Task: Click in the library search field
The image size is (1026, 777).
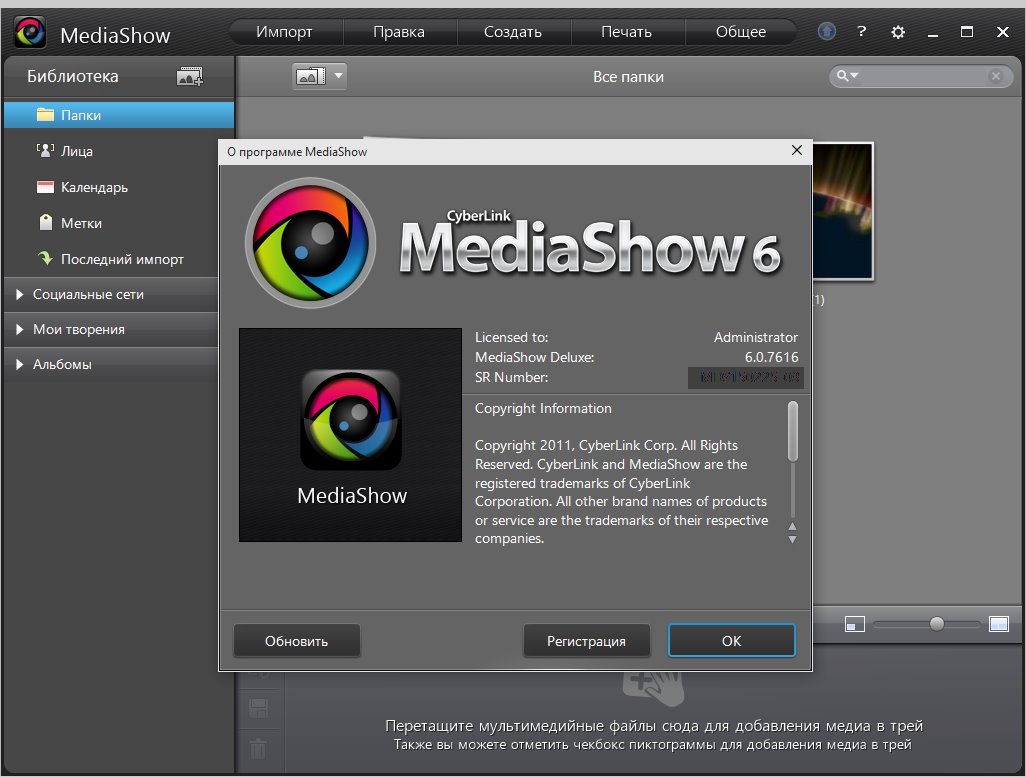Action: [923, 77]
